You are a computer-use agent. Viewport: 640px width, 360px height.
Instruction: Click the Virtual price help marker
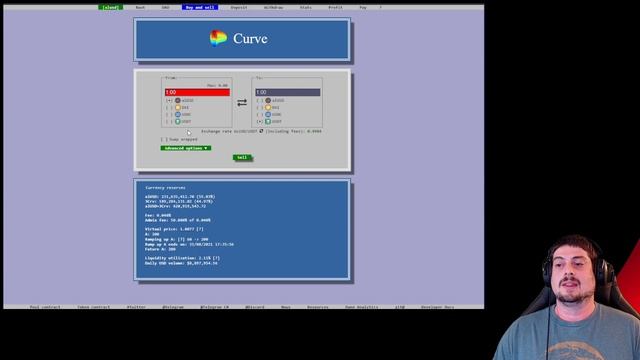pos(200,229)
